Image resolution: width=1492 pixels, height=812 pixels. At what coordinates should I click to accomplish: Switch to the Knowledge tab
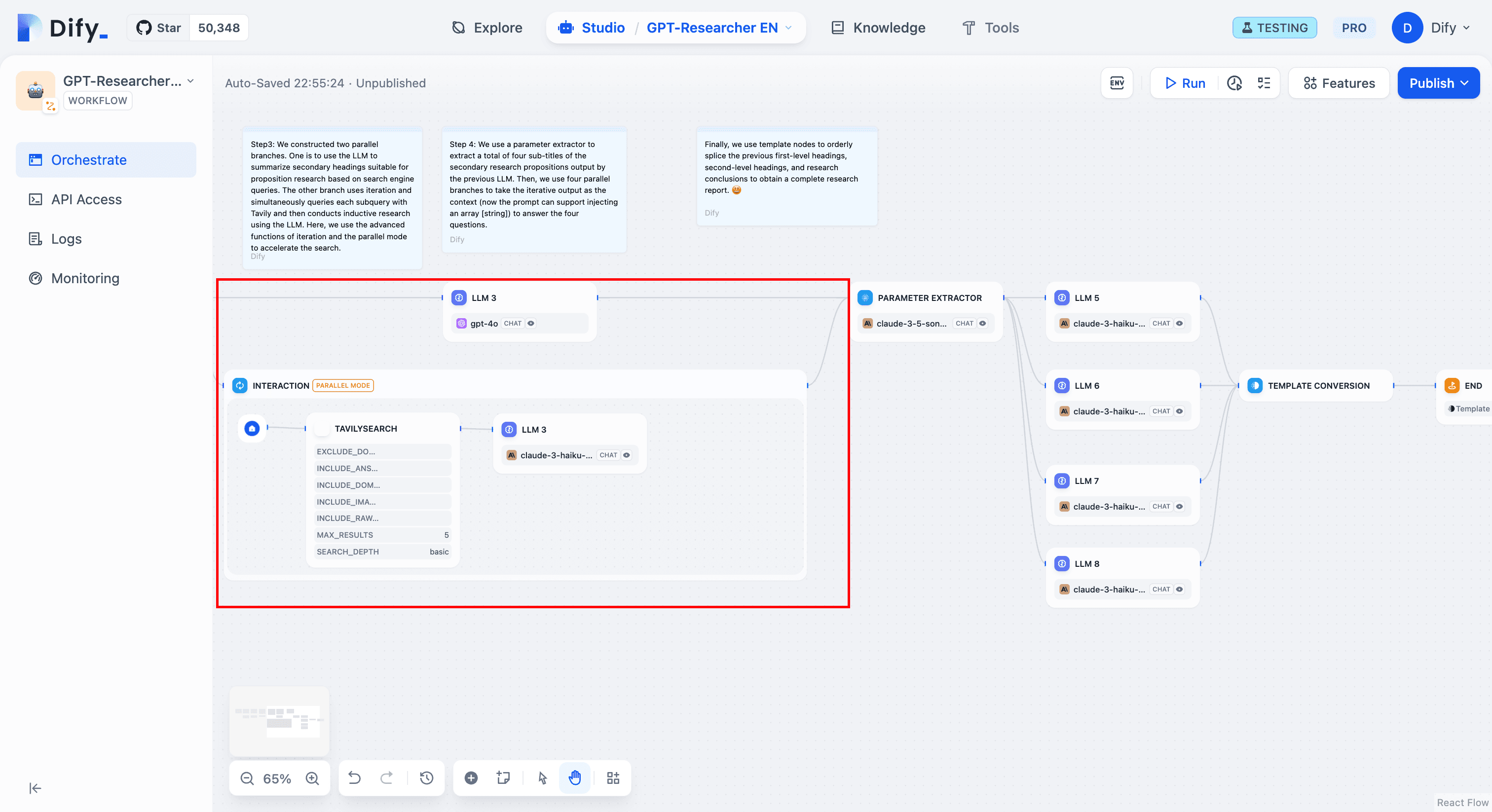(878, 27)
